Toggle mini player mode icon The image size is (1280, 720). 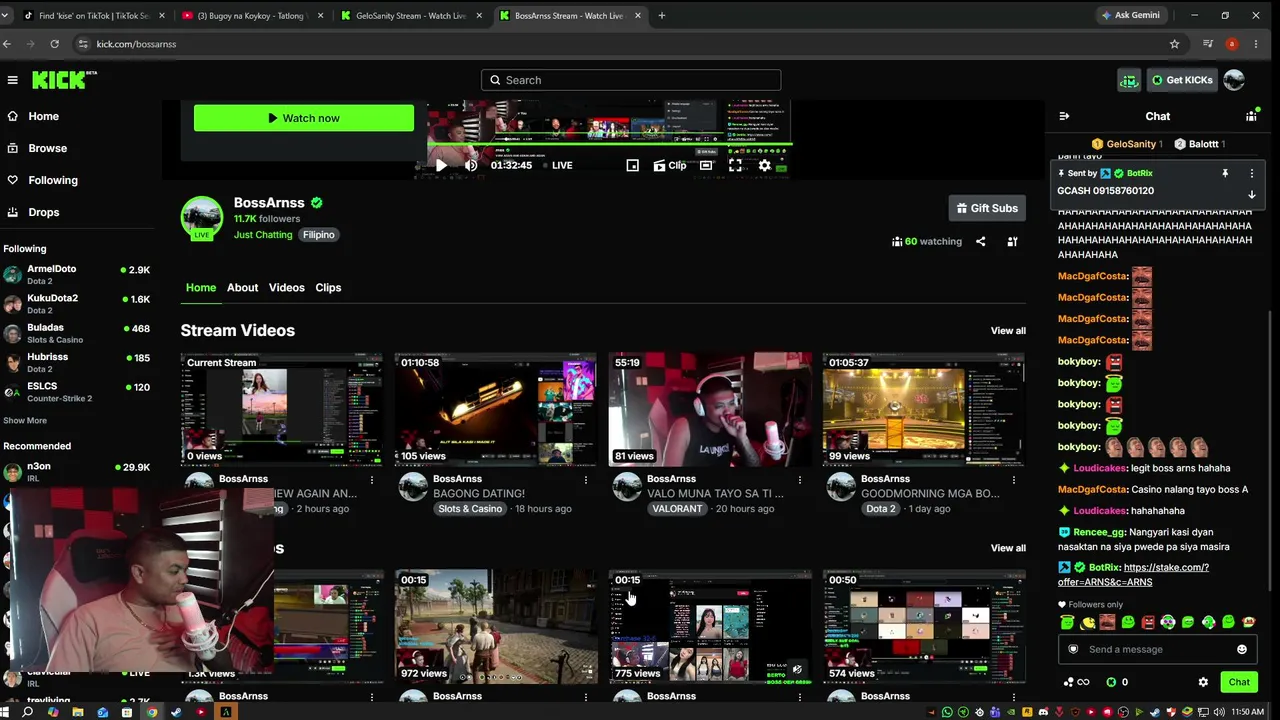(633, 165)
